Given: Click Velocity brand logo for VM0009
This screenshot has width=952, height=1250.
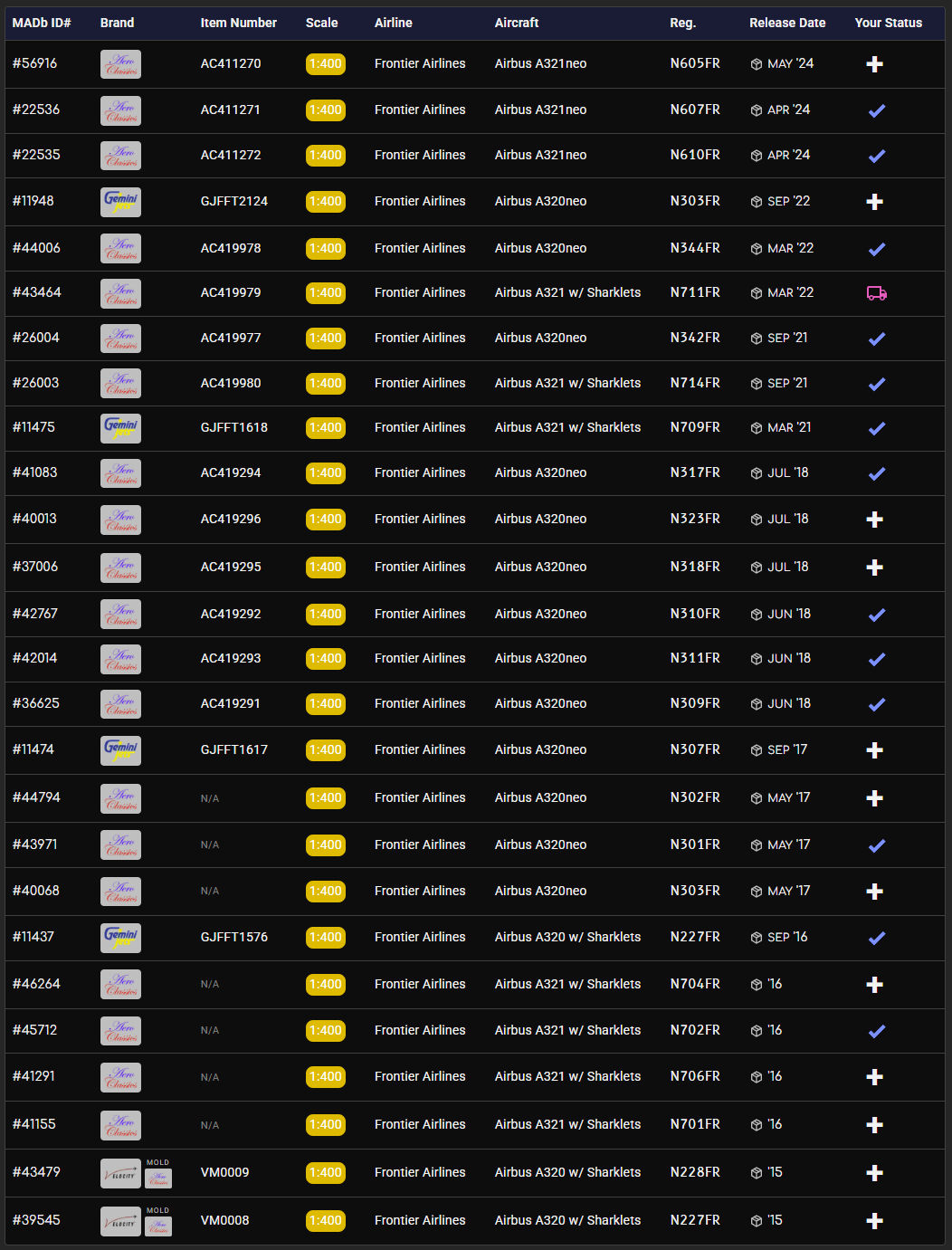Looking at the screenshot, I should click(120, 1173).
